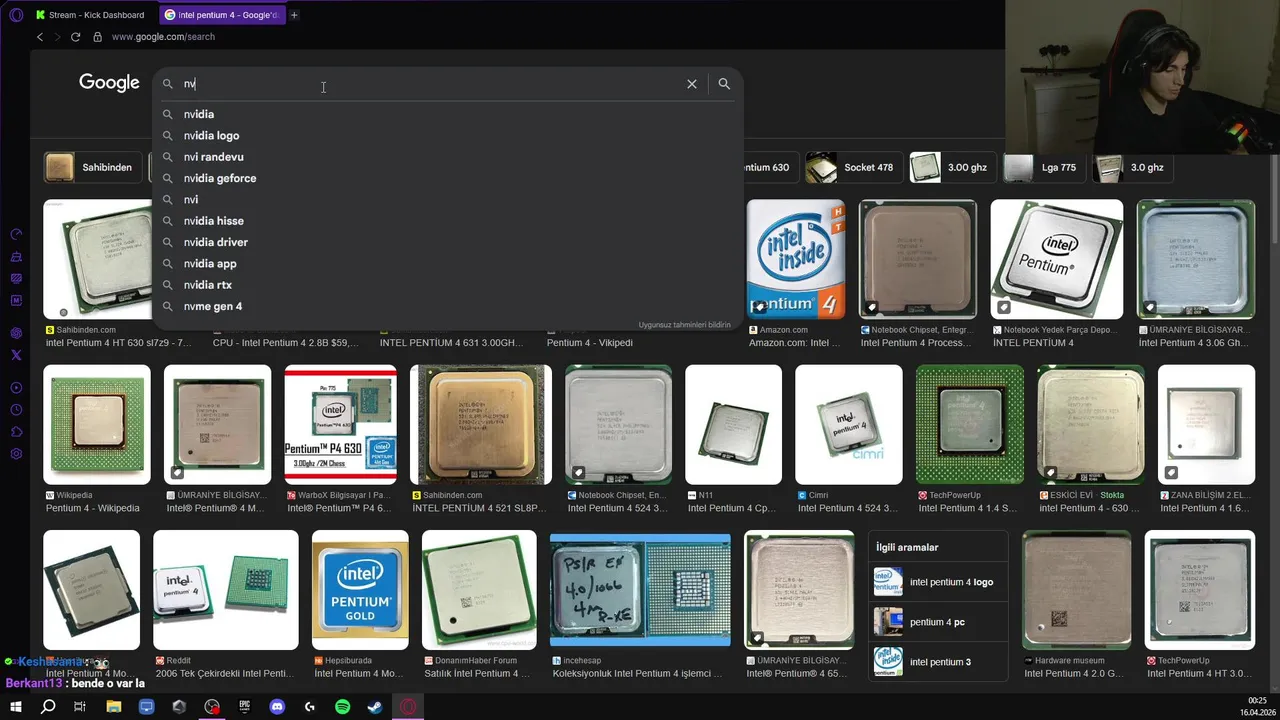Open the Opera GX menu logo
1280x720 pixels.
point(16,15)
